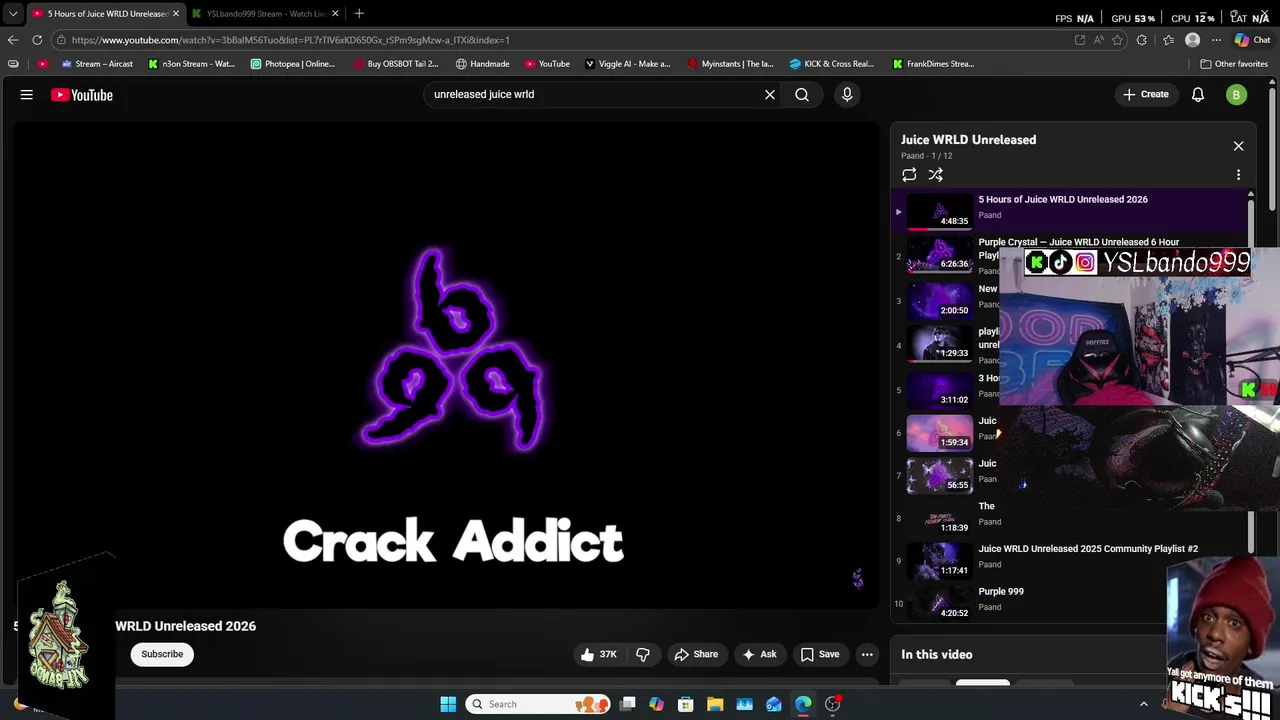Close the Juice WRLD Unreleased playlist panel
This screenshot has width=1280, height=720.
[x=1238, y=146]
